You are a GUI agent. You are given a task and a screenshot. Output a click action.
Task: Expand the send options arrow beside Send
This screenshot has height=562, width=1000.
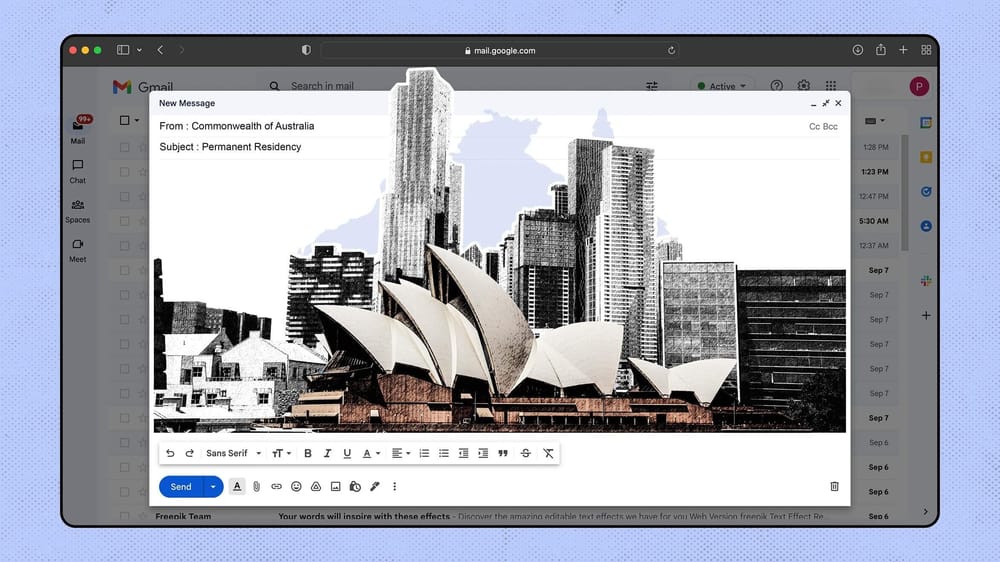[x=212, y=487]
